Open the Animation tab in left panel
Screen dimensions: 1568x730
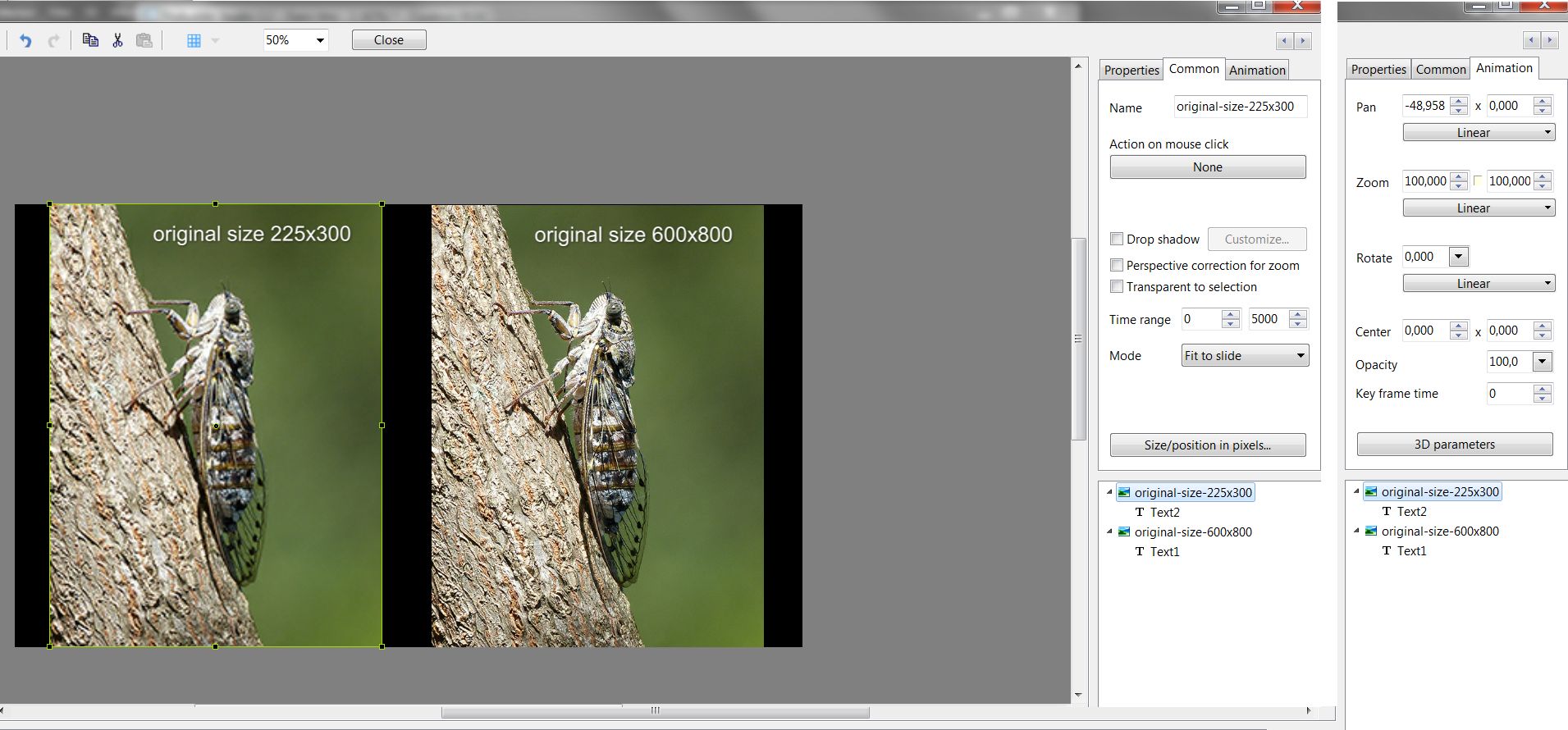point(1256,71)
